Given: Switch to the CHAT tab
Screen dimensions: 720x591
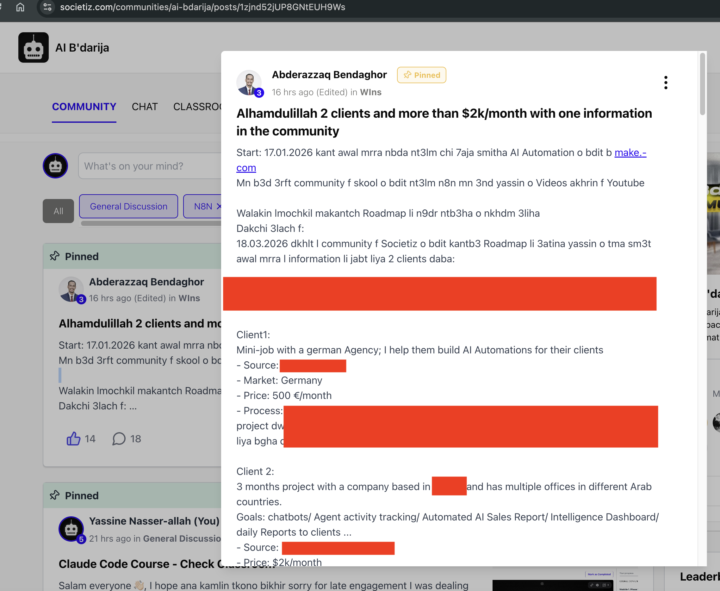Looking at the screenshot, I should (145, 107).
